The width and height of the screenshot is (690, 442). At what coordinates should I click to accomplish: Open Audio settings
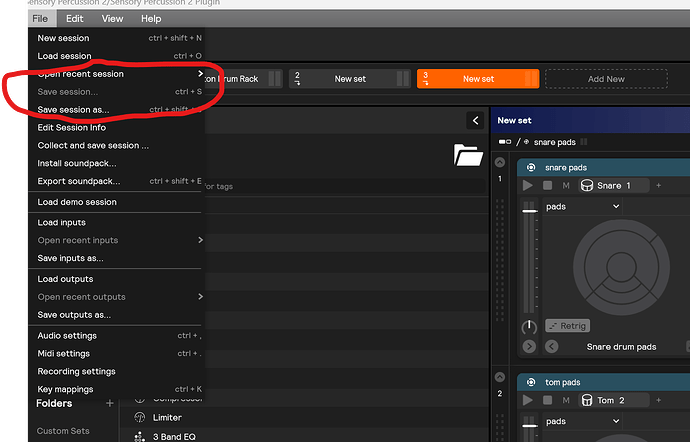pos(117,335)
